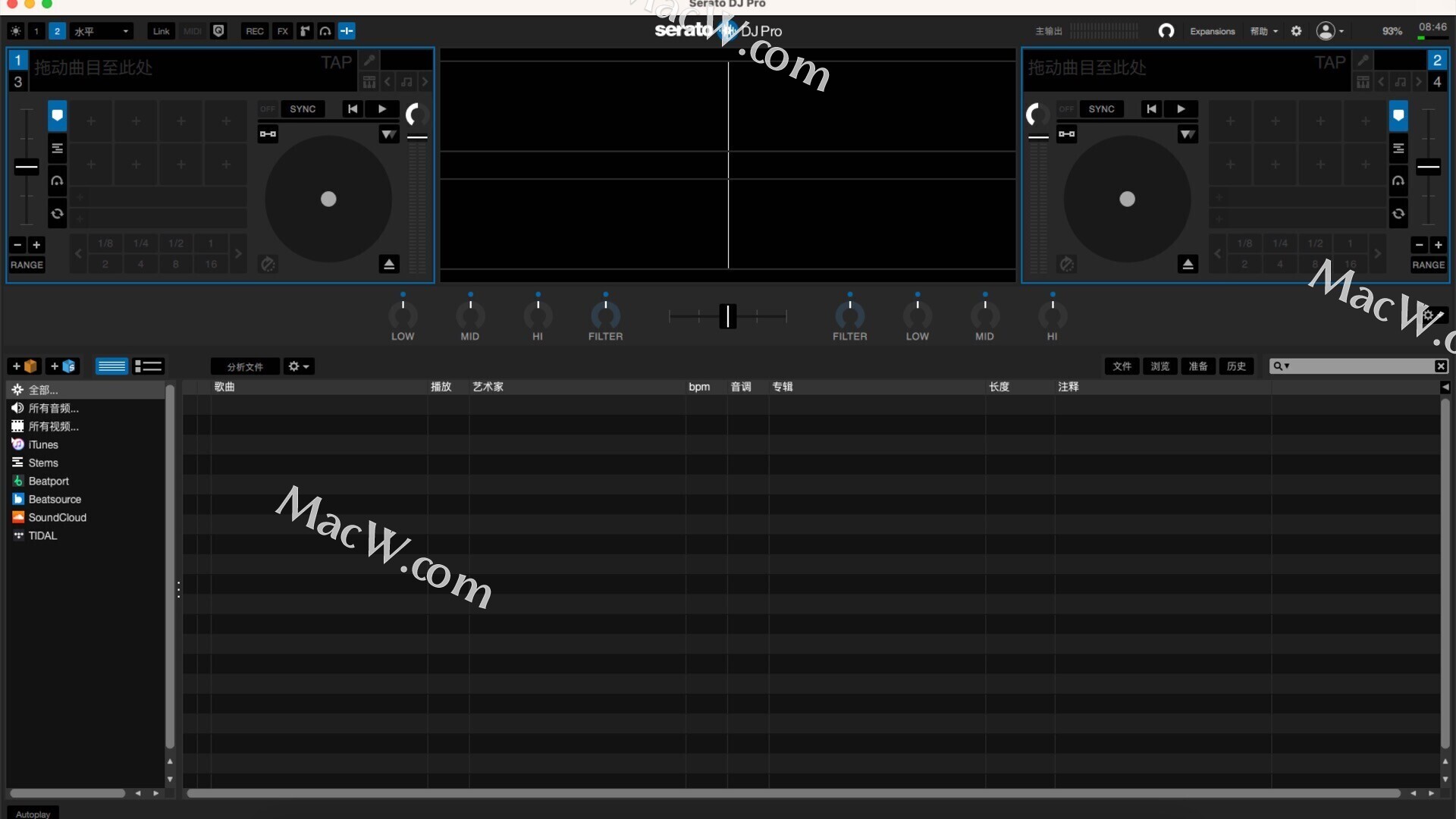Decrease left deck pitch with minus button
The height and width of the screenshot is (819, 1456).
17,245
